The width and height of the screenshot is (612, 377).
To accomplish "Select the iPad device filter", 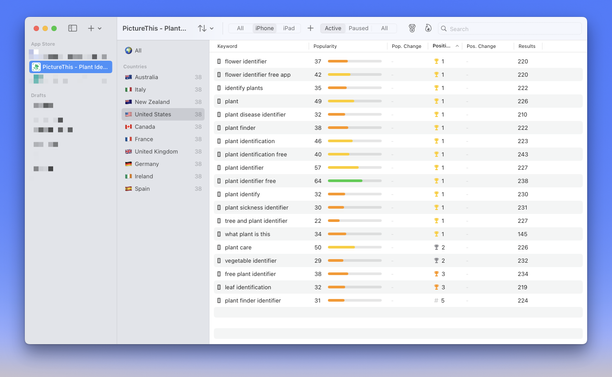I will (288, 28).
